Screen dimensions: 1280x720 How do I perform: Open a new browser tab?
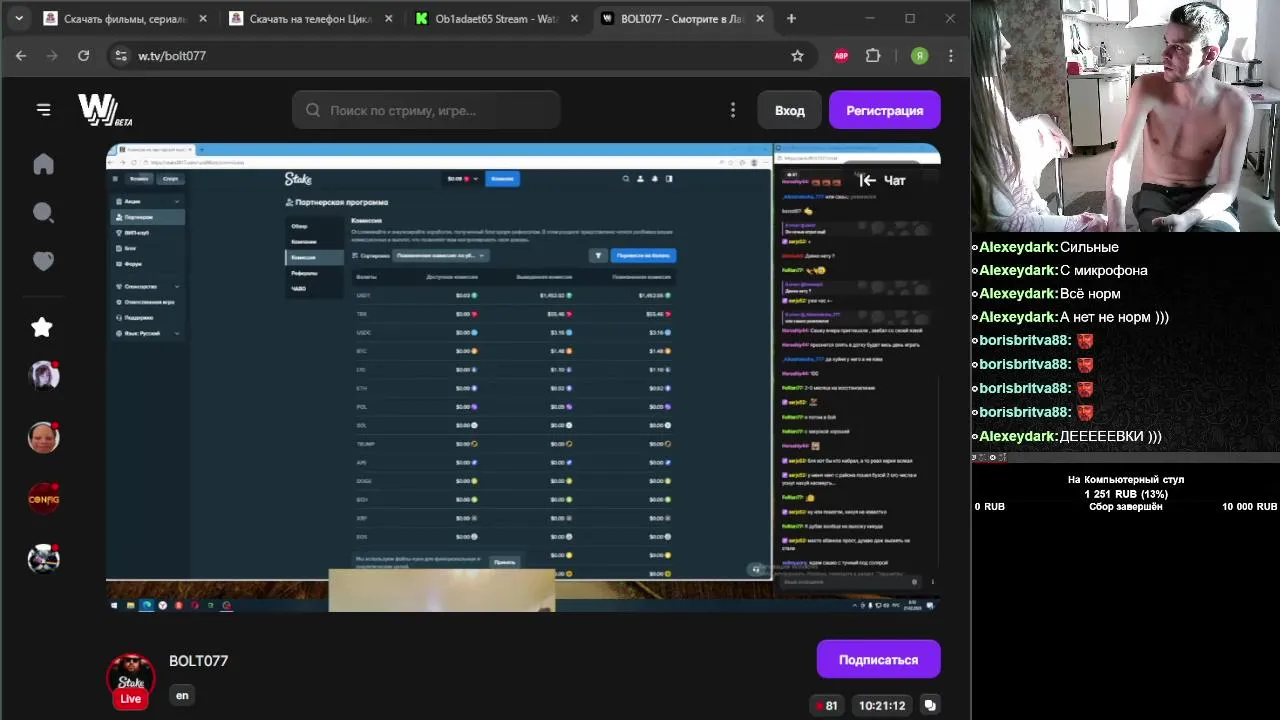(x=791, y=18)
